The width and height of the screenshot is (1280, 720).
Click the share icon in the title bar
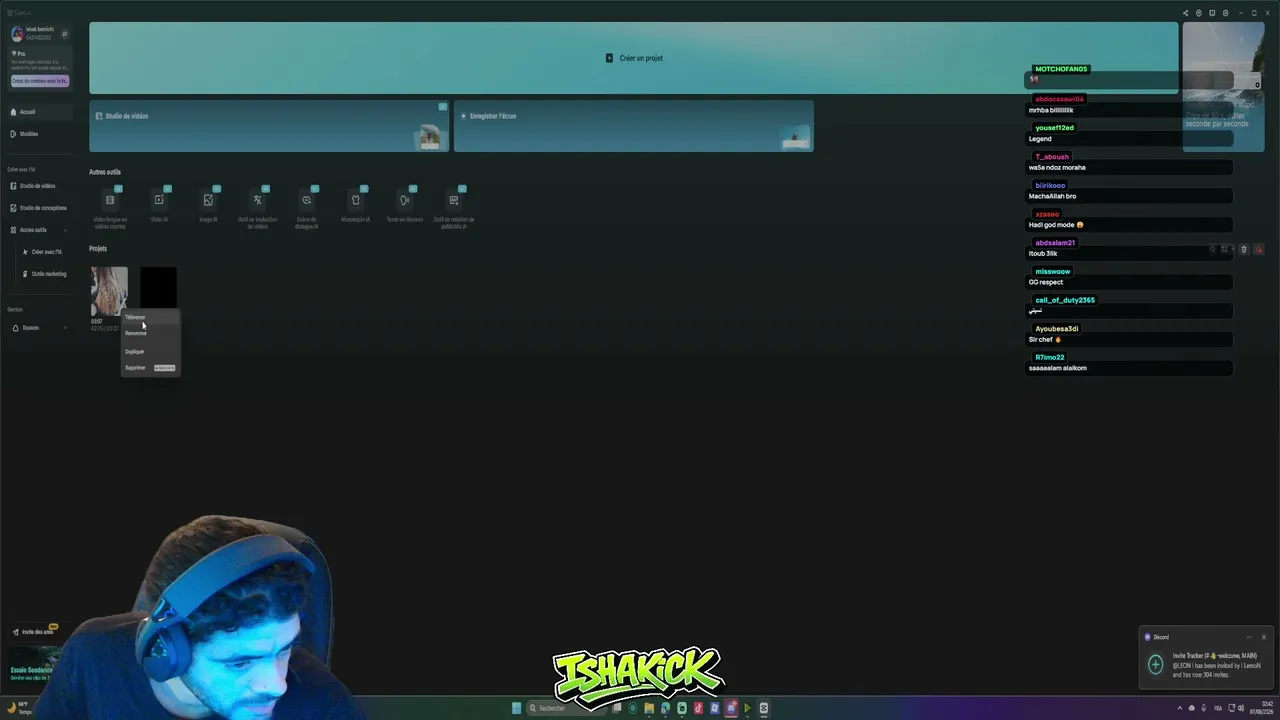pos(1186,13)
